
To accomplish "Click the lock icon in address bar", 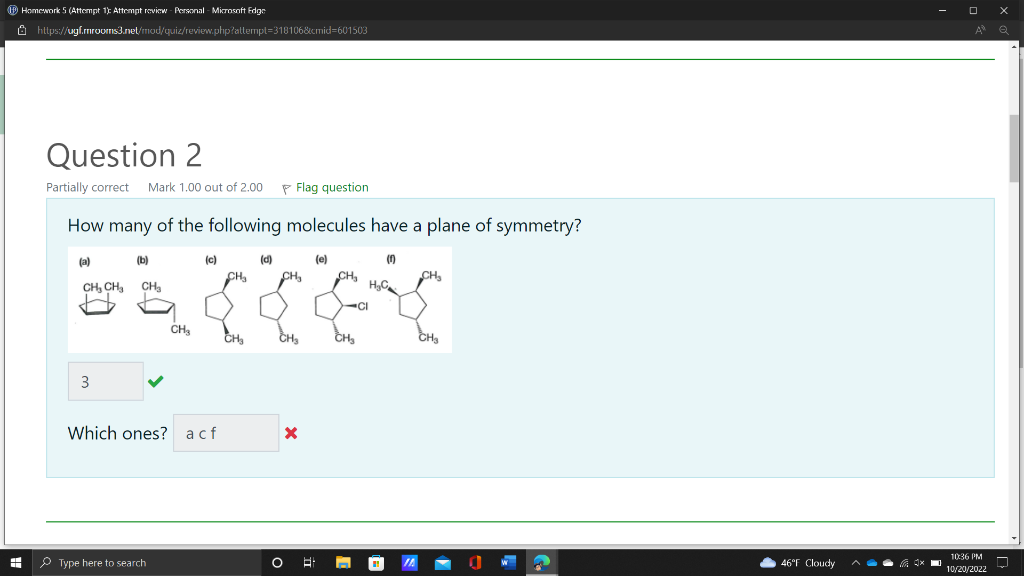I will pyautogui.click(x=20, y=30).
